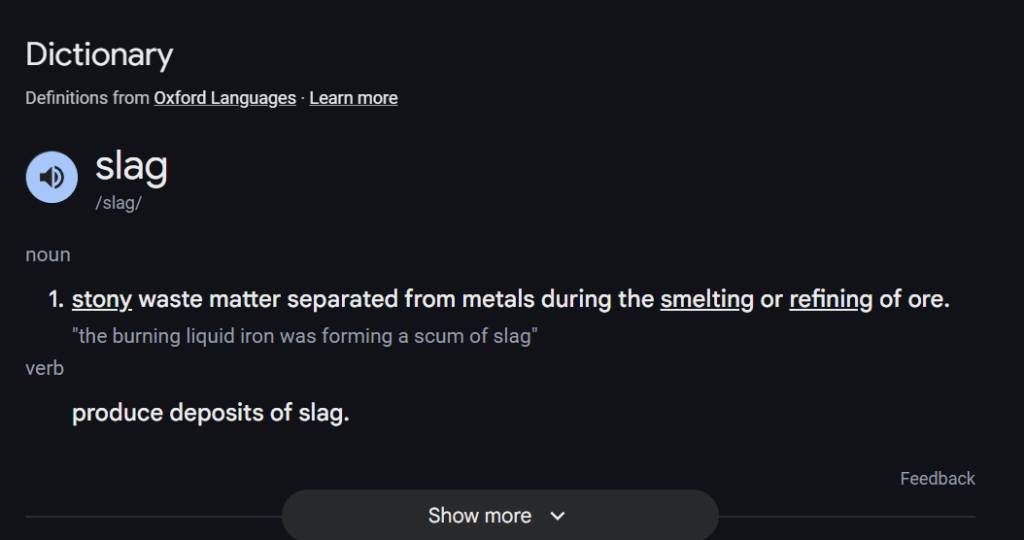Open the Oxford Languages link
Viewport: 1024px width, 540px height.
point(225,98)
